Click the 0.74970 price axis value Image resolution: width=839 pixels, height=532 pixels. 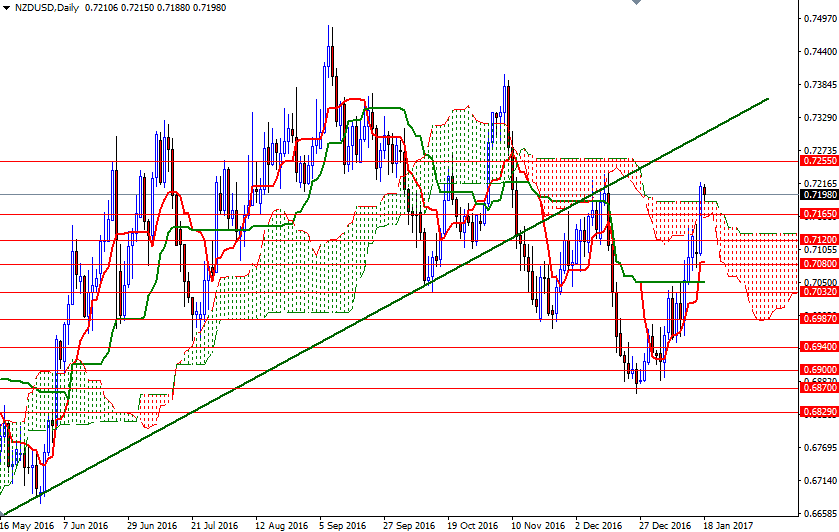(820, 19)
